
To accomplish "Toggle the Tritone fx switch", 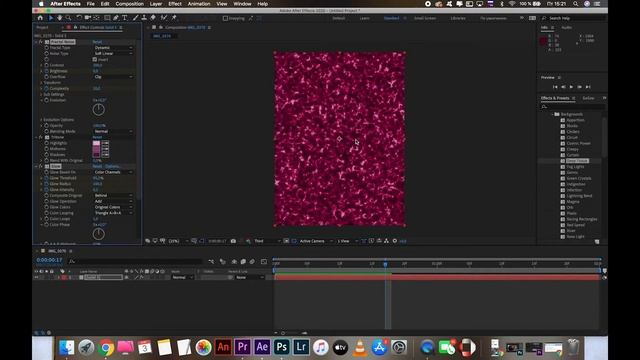I will tap(41, 137).
